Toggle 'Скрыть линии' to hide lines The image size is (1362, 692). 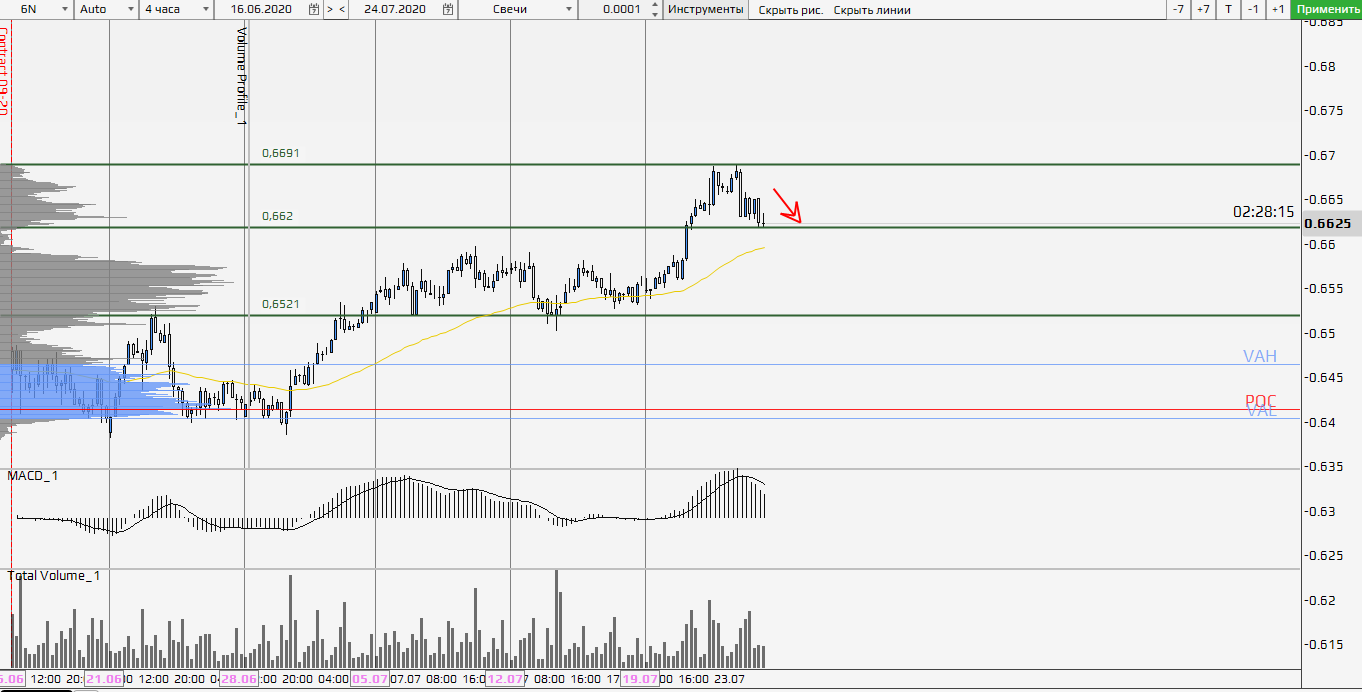871,10
